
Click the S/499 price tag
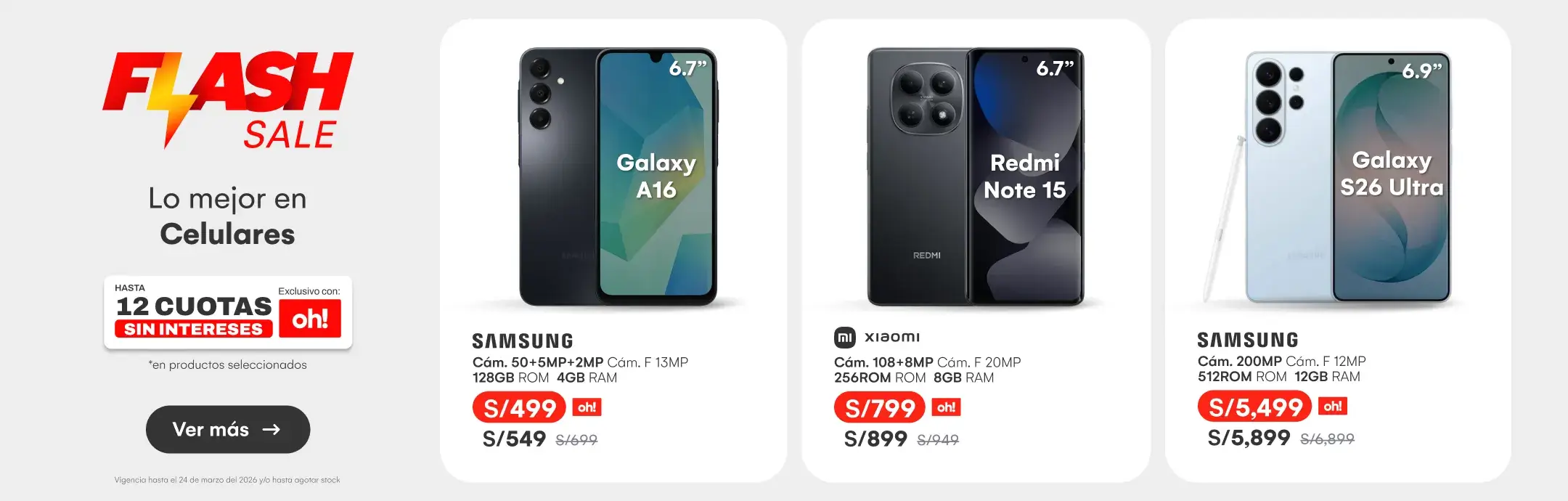[520, 408]
